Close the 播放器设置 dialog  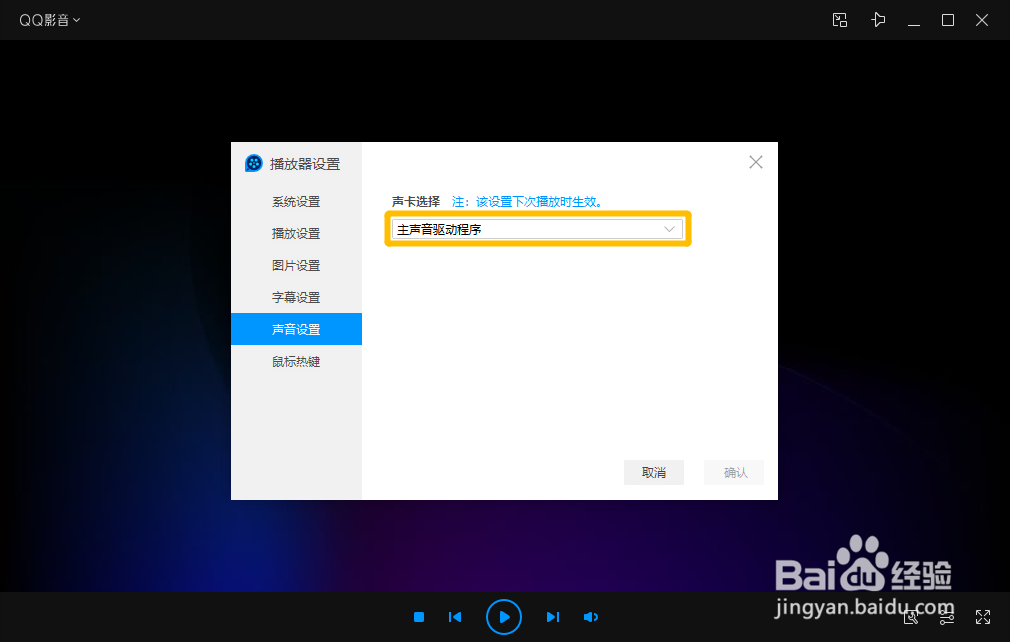click(756, 162)
